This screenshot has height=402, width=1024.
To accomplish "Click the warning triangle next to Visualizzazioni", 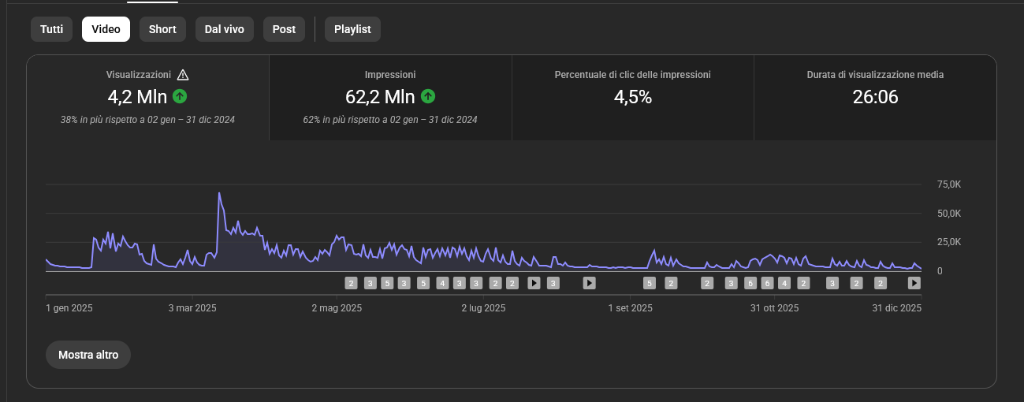I will (182, 75).
